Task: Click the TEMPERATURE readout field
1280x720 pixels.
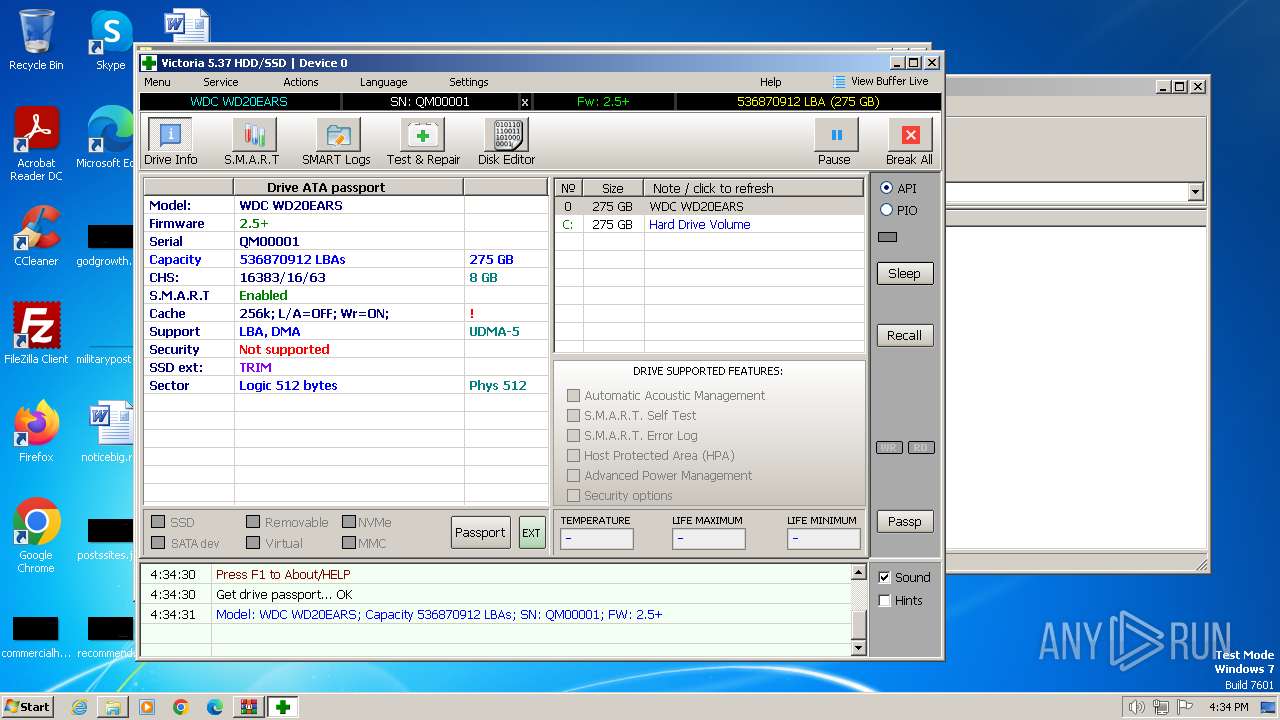Action: 597,539
